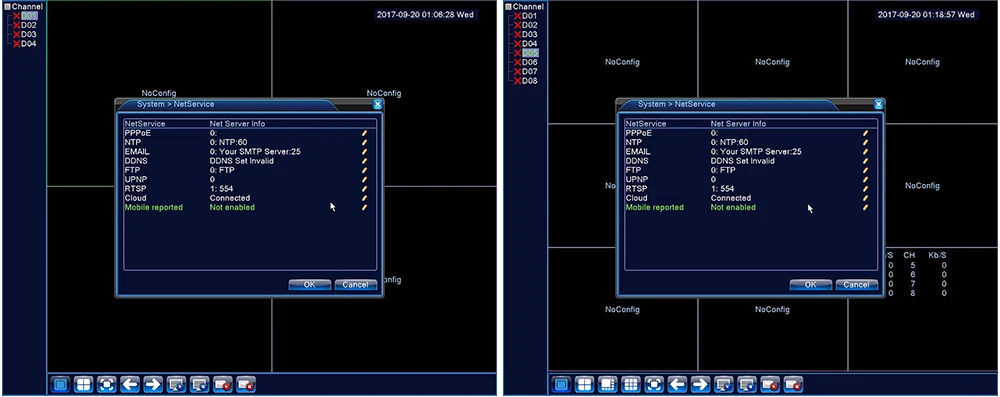Start all previews with blue play monitor icon, left screen
The width and height of the screenshot is (1000, 397).
[176, 384]
